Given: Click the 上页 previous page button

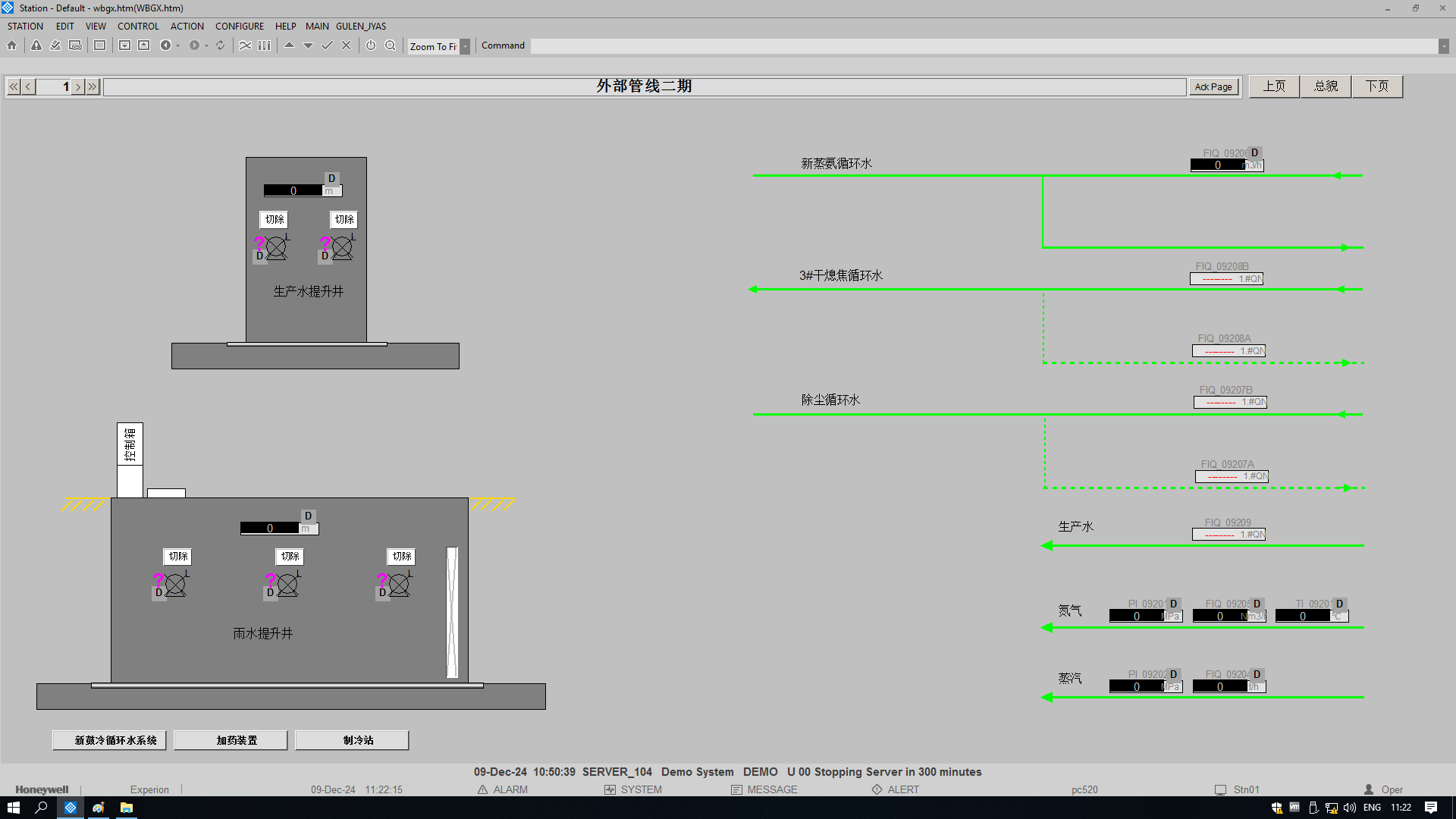Looking at the screenshot, I should tap(1274, 86).
